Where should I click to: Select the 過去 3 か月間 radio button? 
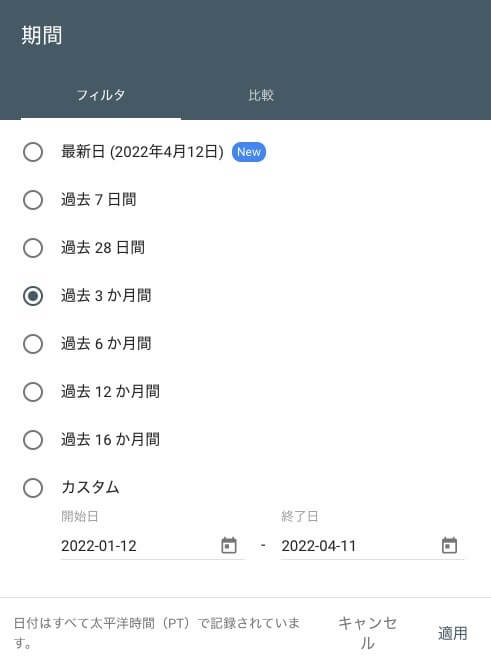point(33,296)
